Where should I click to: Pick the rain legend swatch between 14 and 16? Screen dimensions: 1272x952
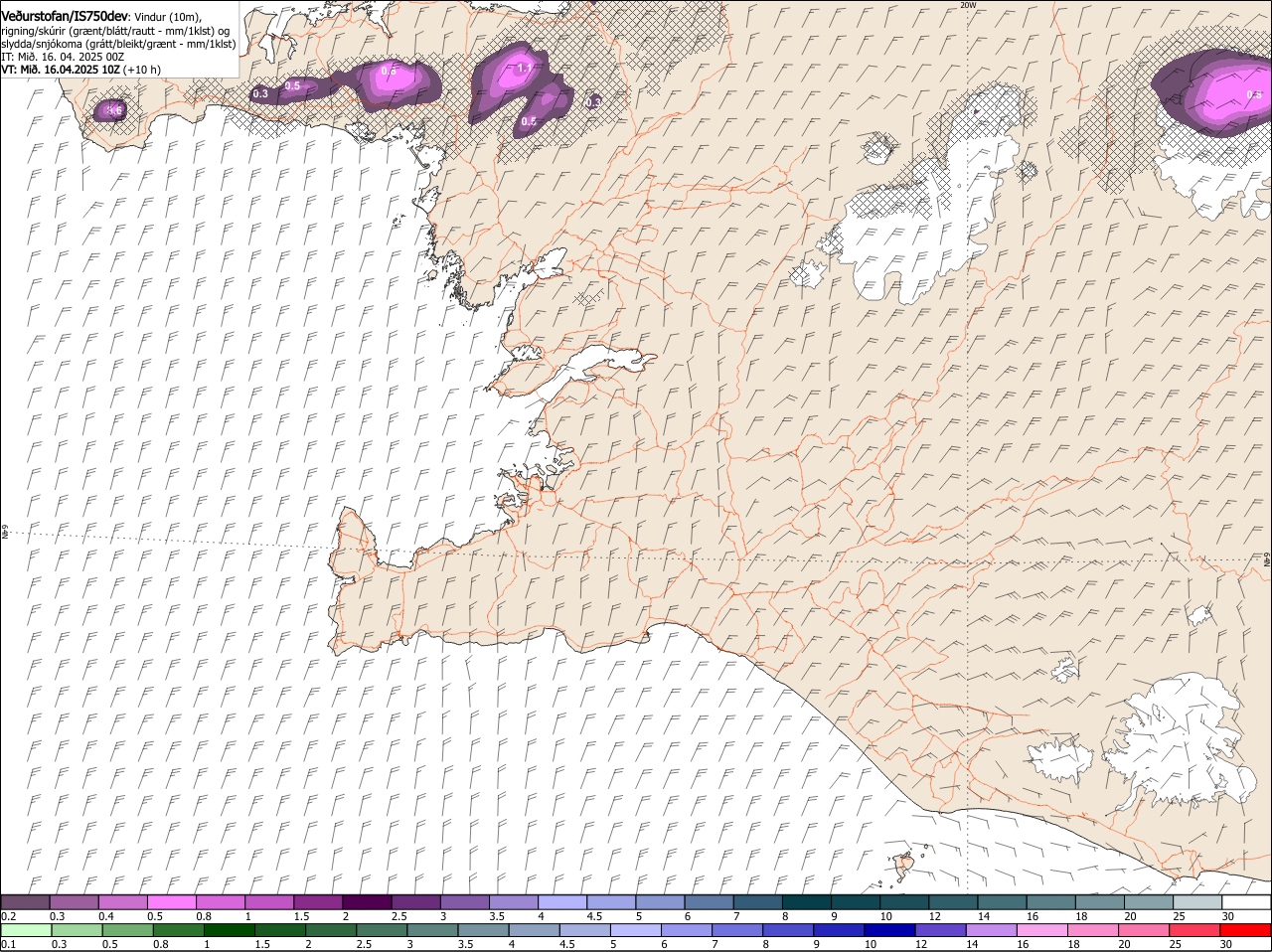pos(992,930)
